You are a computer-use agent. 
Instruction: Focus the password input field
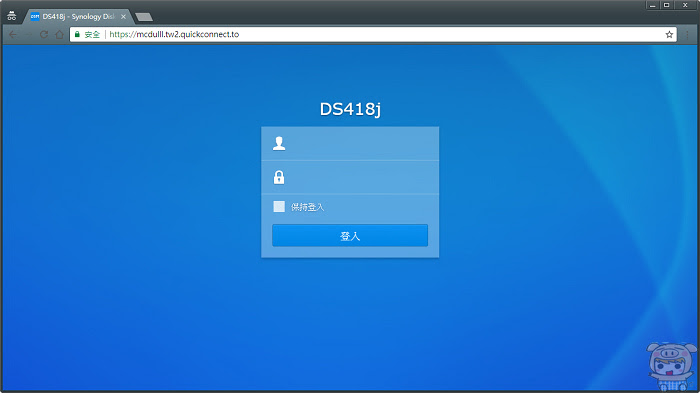pos(350,177)
